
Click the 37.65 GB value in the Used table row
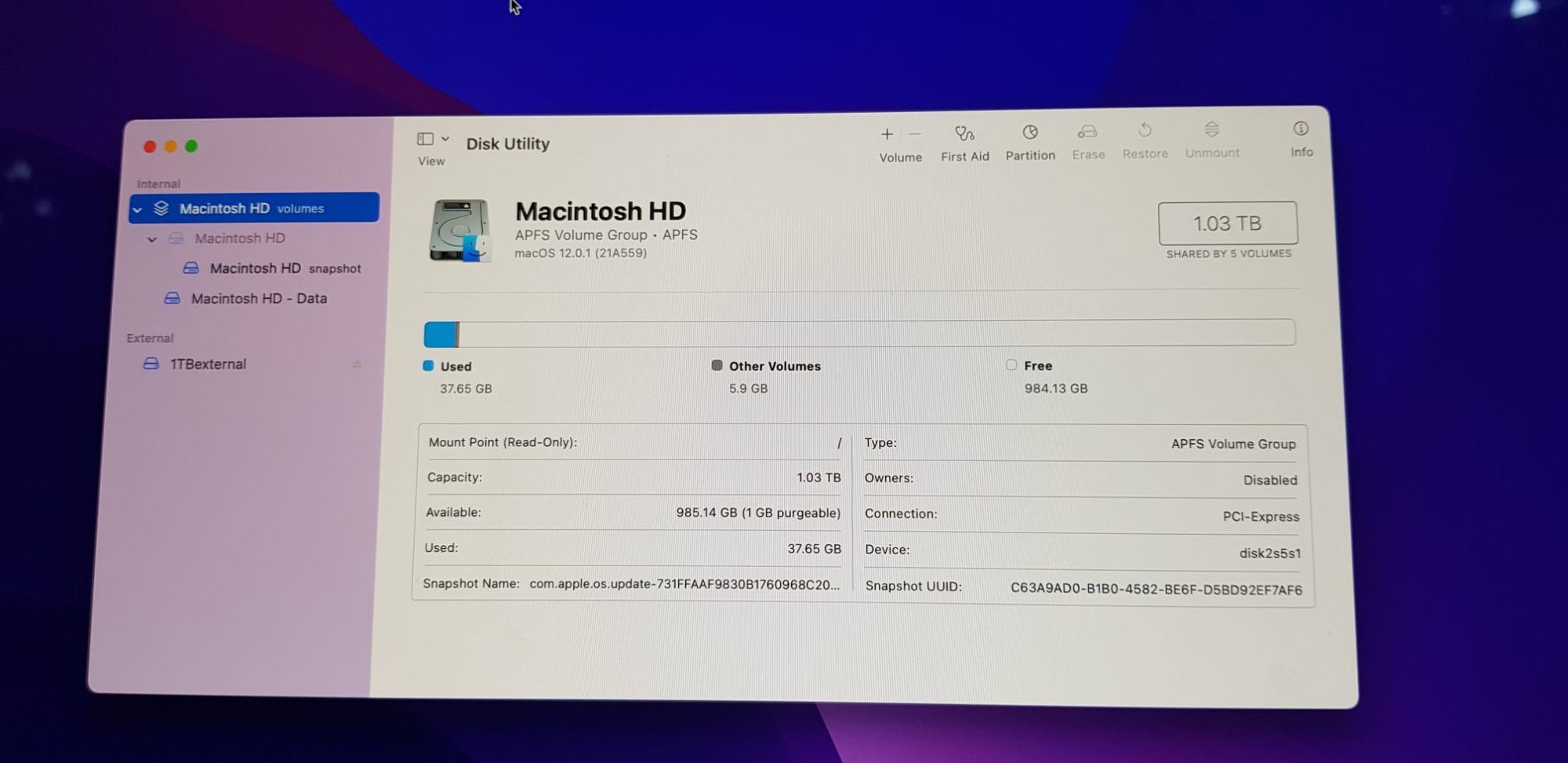(x=814, y=549)
